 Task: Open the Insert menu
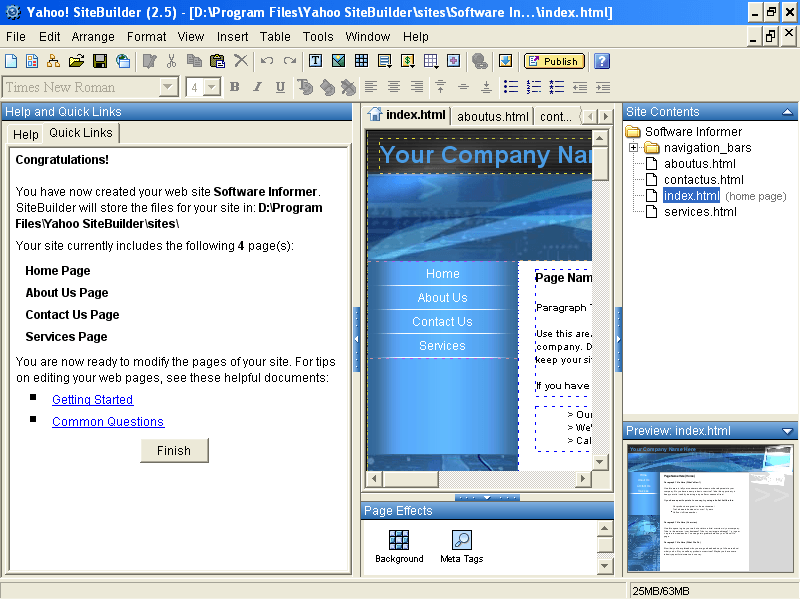click(x=232, y=37)
